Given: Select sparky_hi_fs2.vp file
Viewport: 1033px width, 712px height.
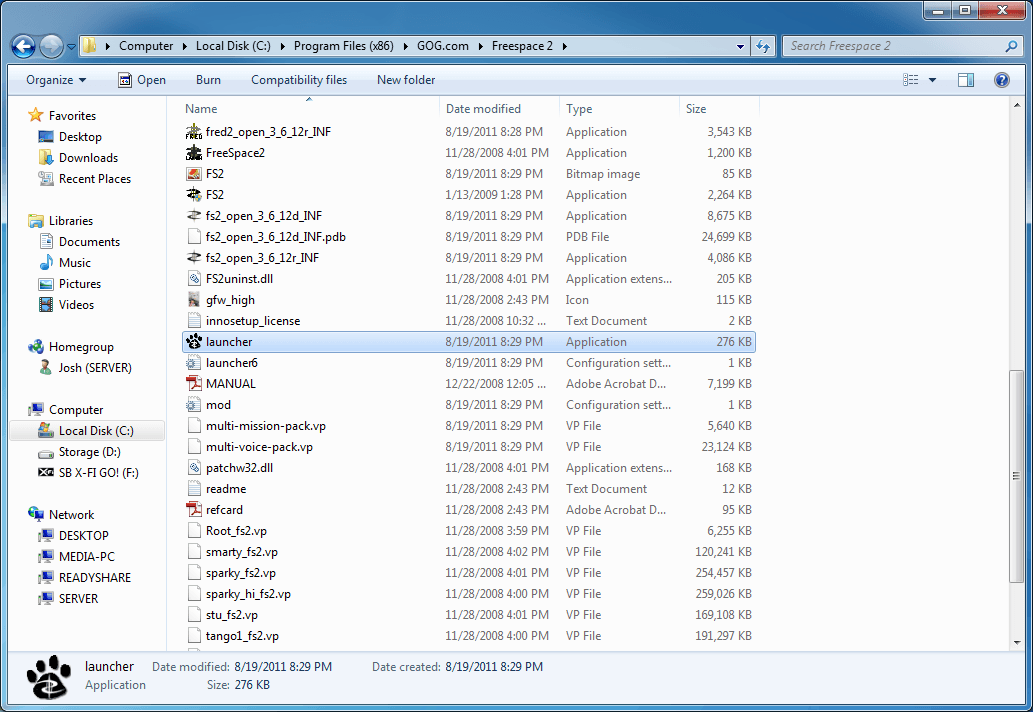Looking at the screenshot, I should click(x=468, y=593).
